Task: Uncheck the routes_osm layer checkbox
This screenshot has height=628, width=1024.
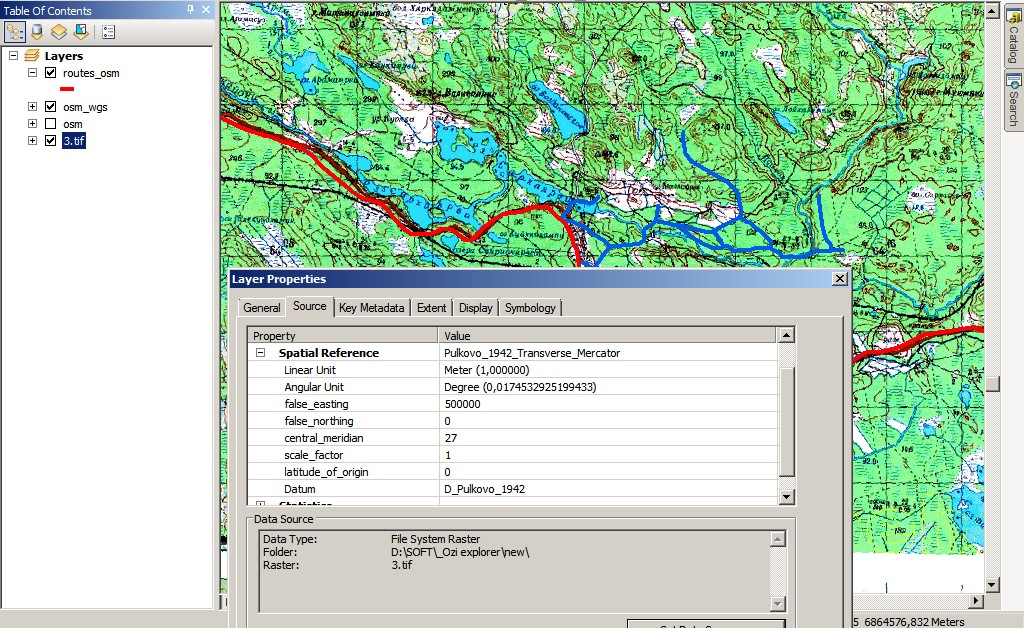Action: click(50, 73)
